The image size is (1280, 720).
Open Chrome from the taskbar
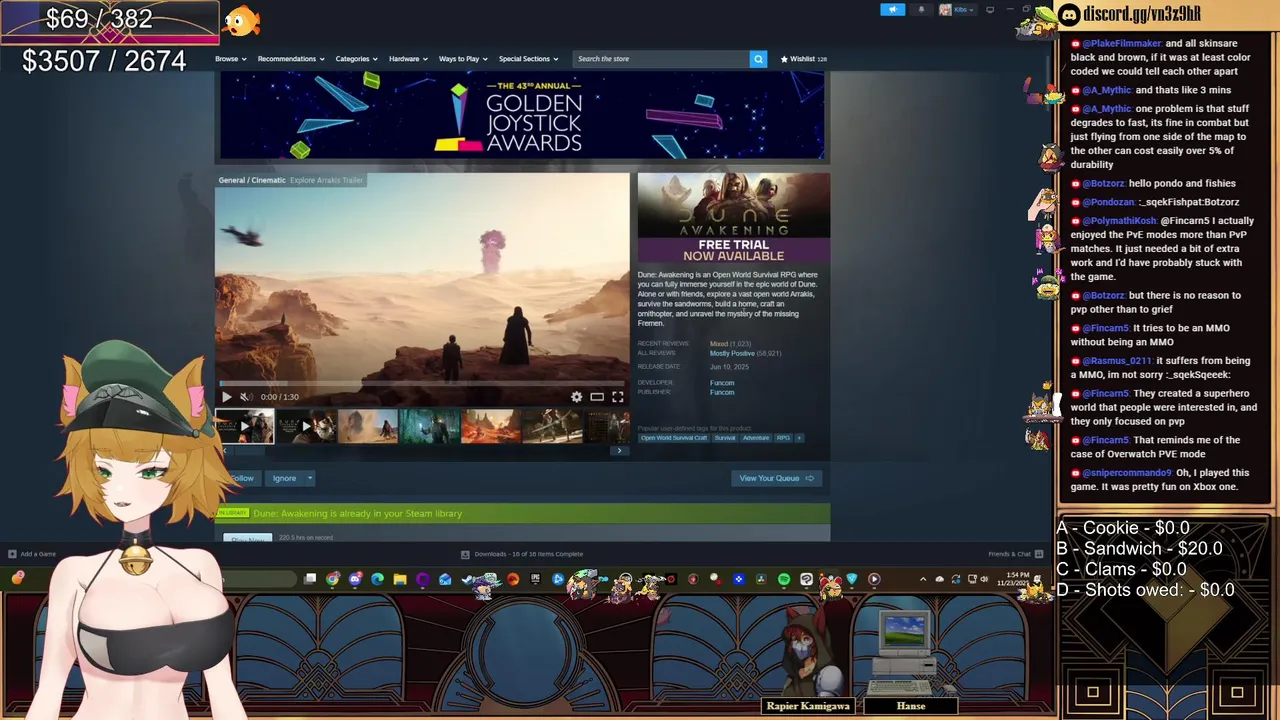point(332,579)
